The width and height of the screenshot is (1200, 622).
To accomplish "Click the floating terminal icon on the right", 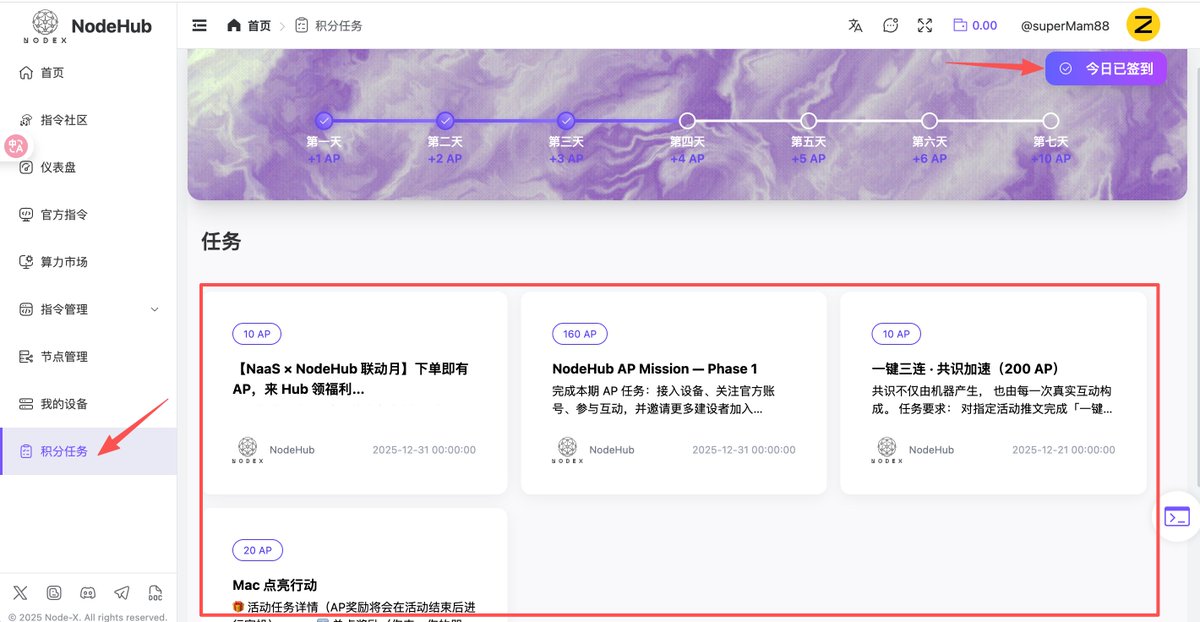I will pyautogui.click(x=1177, y=516).
